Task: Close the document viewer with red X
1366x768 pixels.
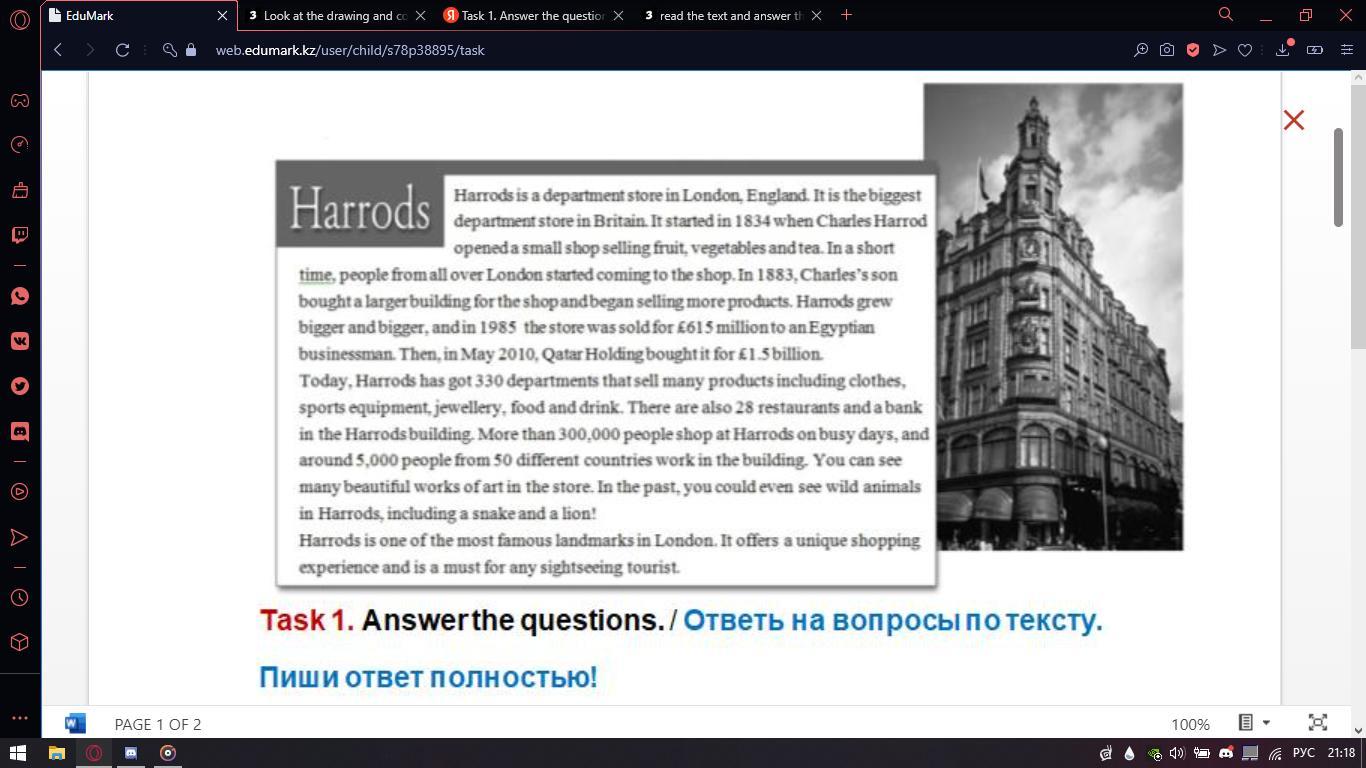Action: tap(1294, 120)
